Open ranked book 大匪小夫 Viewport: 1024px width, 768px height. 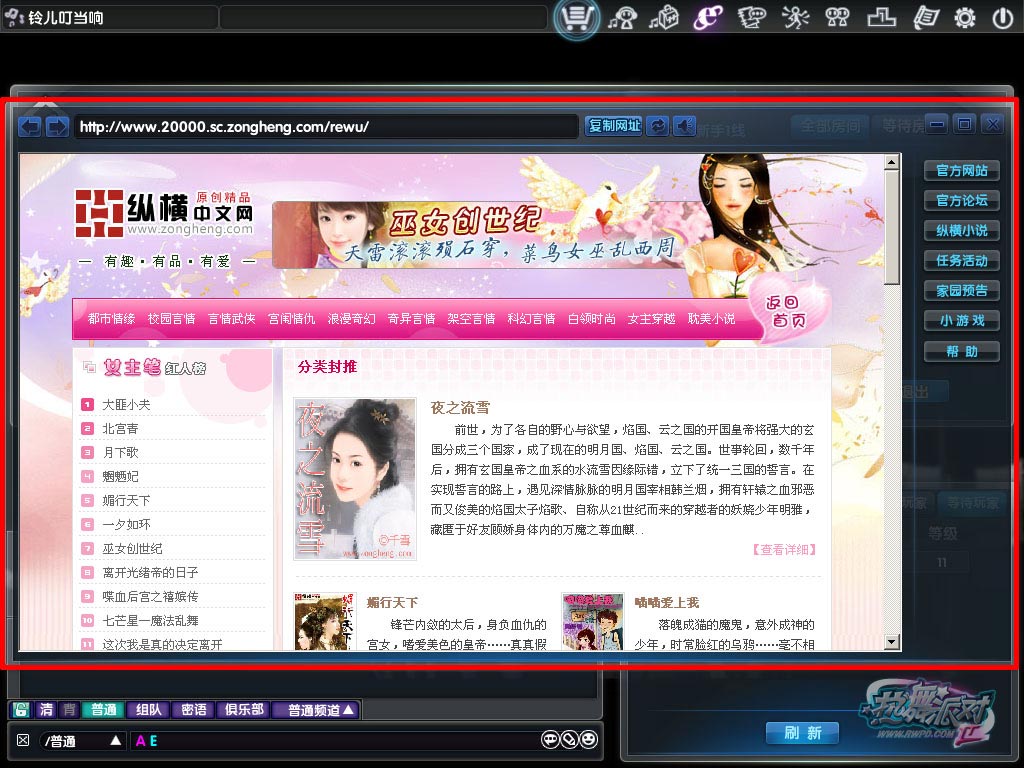[126, 405]
